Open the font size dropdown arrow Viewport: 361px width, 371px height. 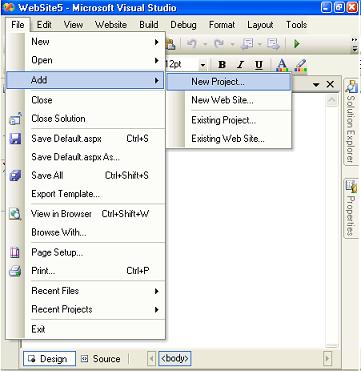click(x=203, y=65)
